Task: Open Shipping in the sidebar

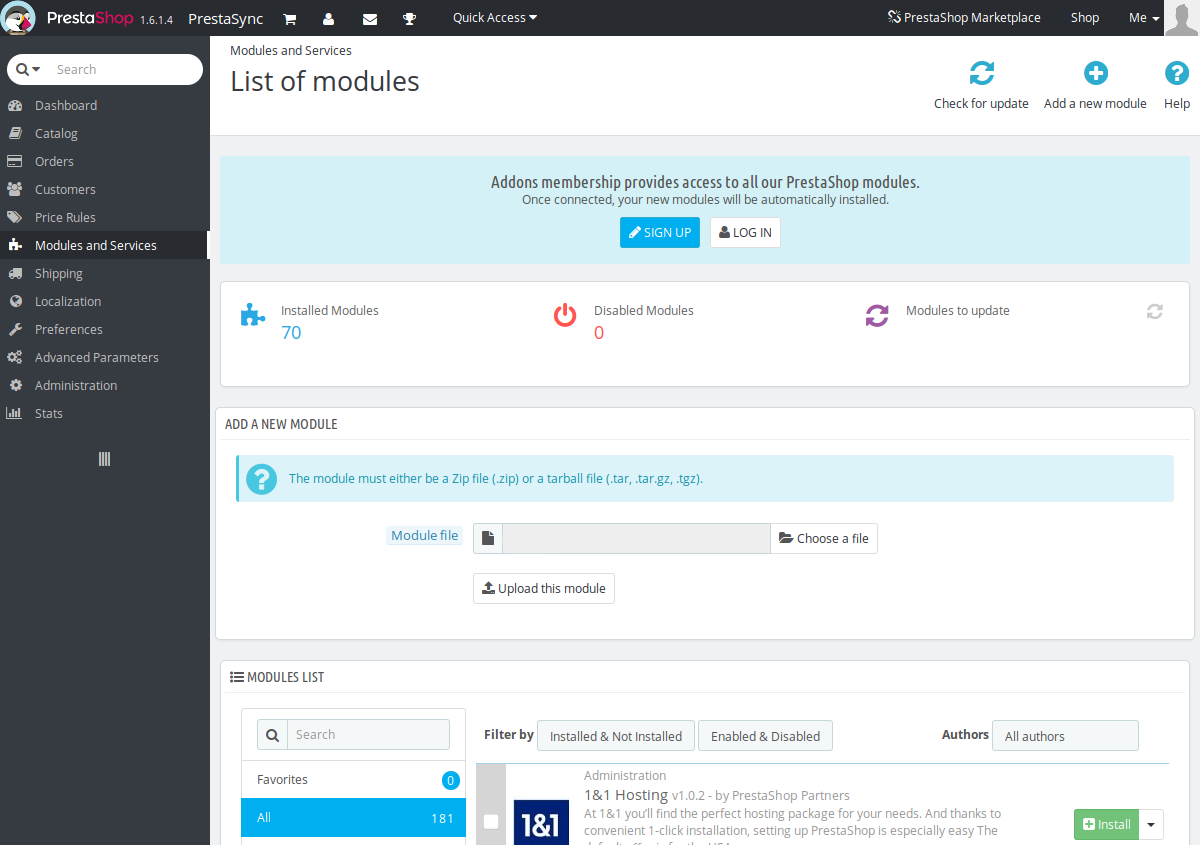Action: pos(104,273)
